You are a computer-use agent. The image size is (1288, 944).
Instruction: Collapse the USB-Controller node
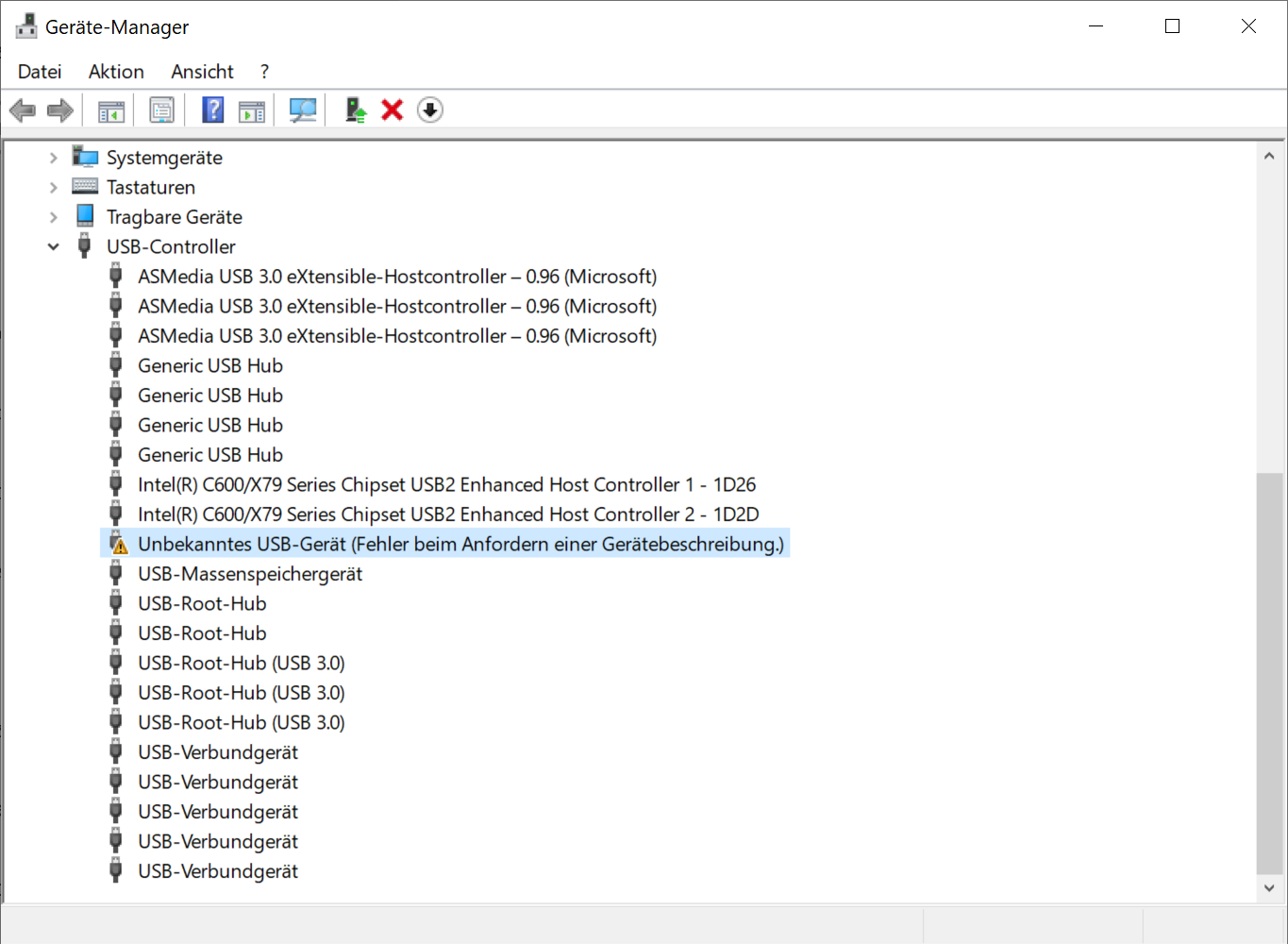pyautogui.click(x=54, y=246)
